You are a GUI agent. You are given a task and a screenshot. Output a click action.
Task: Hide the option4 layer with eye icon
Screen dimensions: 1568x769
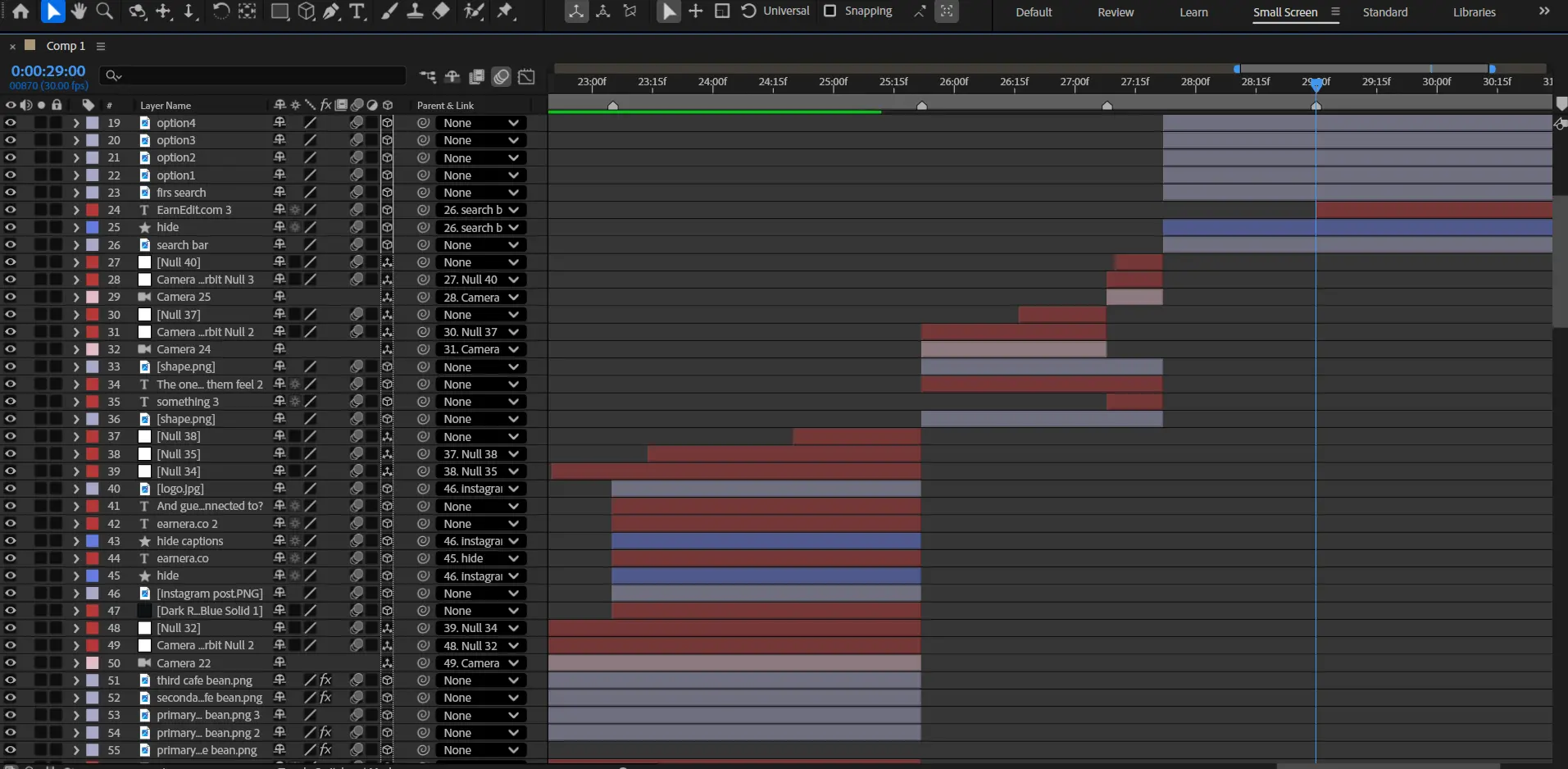(10, 122)
